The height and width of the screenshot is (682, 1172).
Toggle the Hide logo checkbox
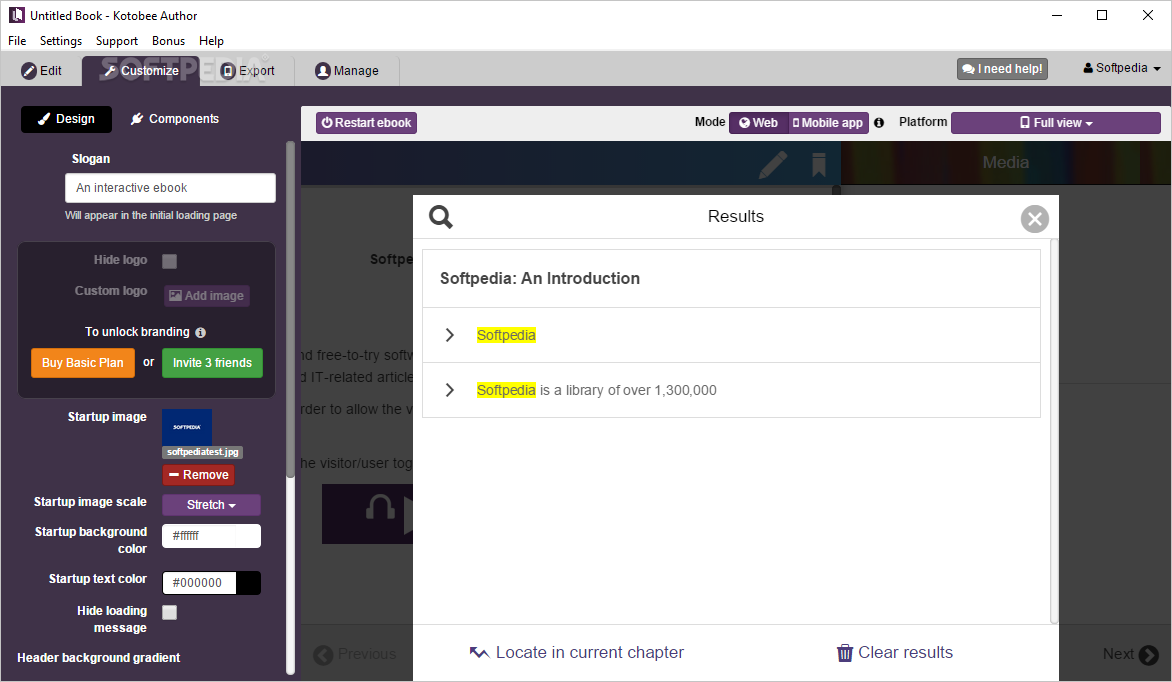pyautogui.click(x=170, y=261)
